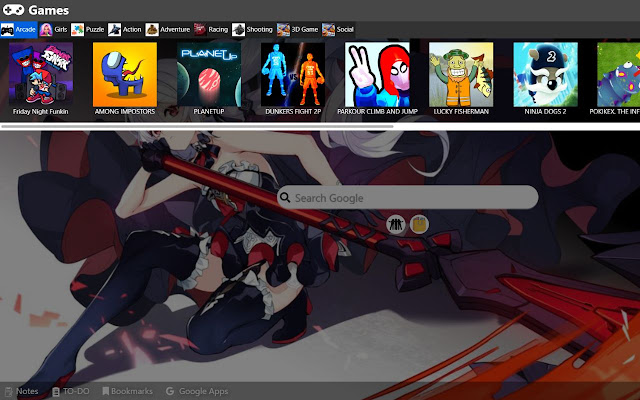Open Google Apps from bottom bar
The width and height of the screenshot is (640, 400).
click(x=197, y=391)
